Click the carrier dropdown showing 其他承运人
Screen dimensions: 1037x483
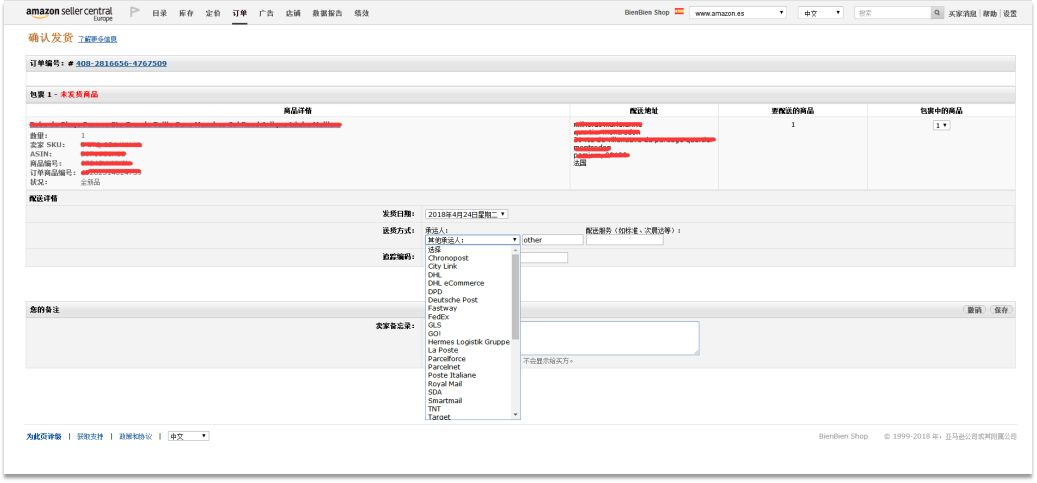coord(472,240)
